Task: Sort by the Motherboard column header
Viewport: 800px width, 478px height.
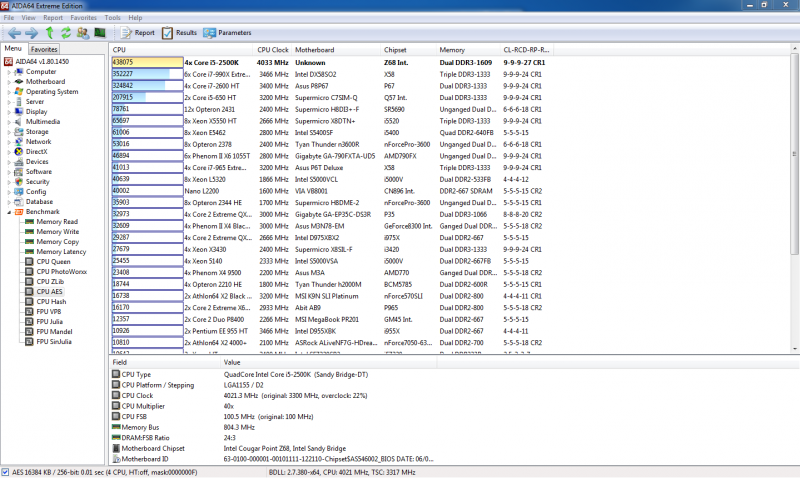Action: (335, 49)
